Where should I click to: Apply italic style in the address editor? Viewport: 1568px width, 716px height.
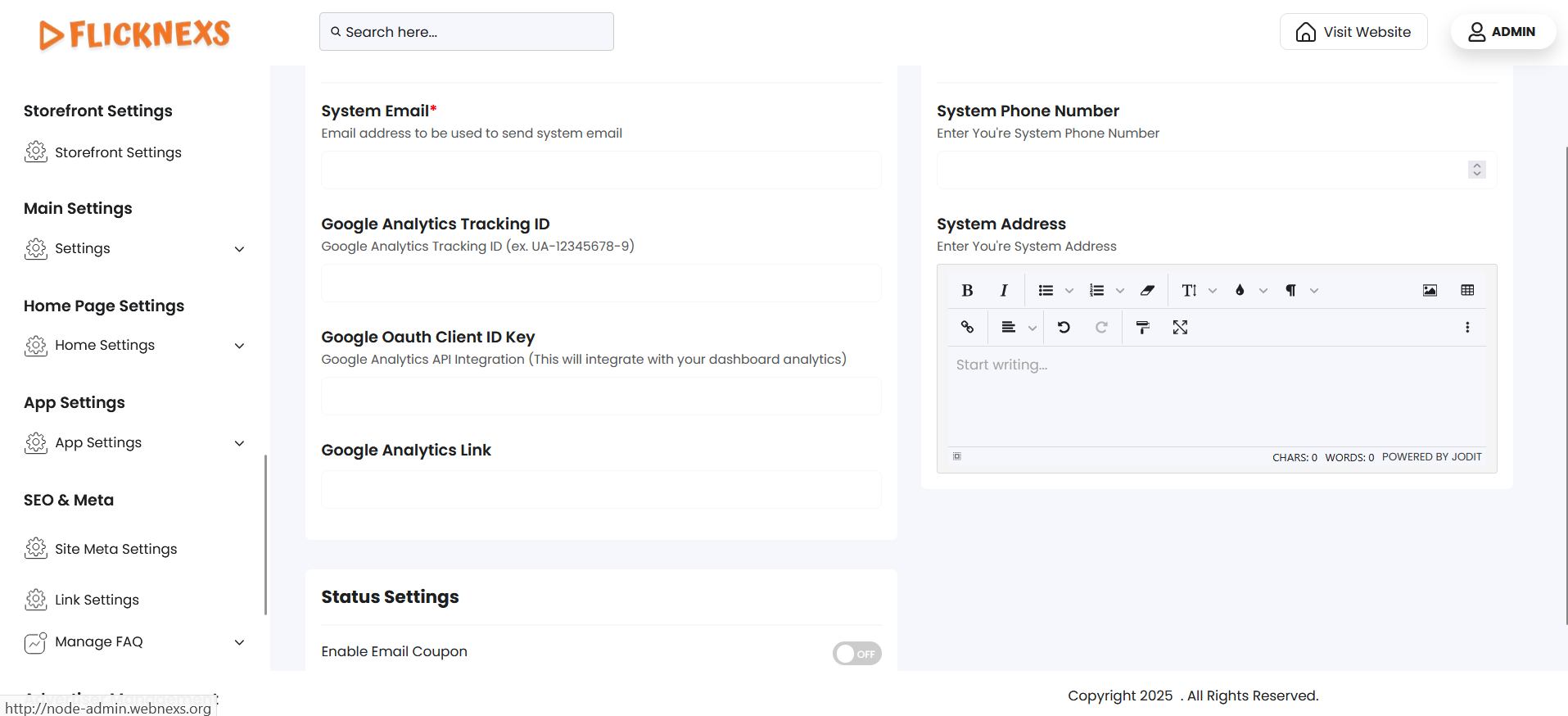pyautogui.click(x=1003, y=290)
